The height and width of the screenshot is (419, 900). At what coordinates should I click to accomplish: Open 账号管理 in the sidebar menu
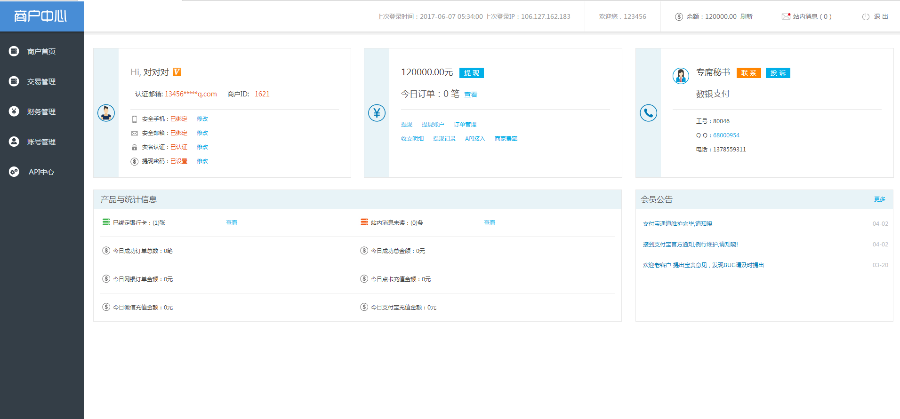click(x=42, y=141)
